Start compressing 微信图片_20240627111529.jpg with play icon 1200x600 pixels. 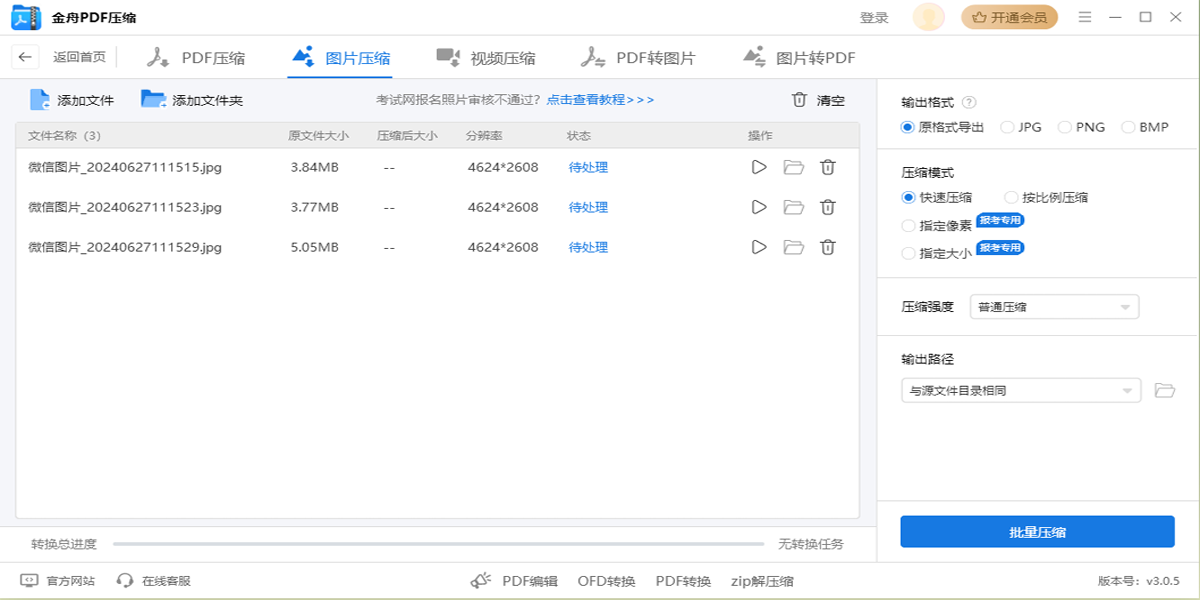(759, 247)
